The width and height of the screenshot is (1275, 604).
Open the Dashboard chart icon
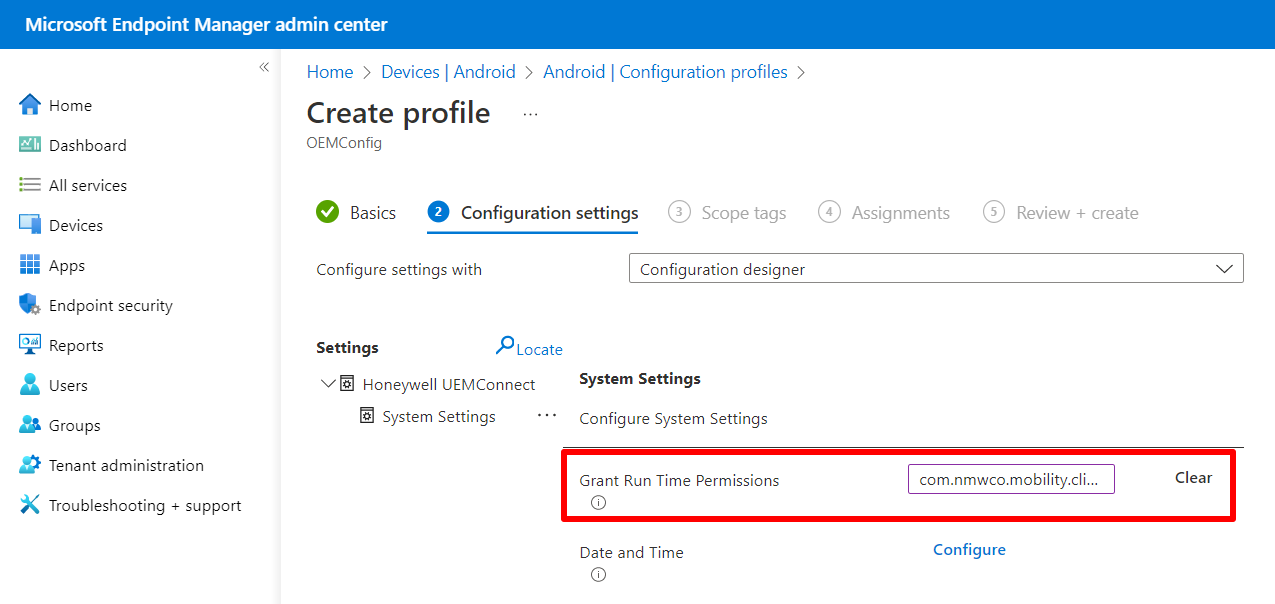30,145
